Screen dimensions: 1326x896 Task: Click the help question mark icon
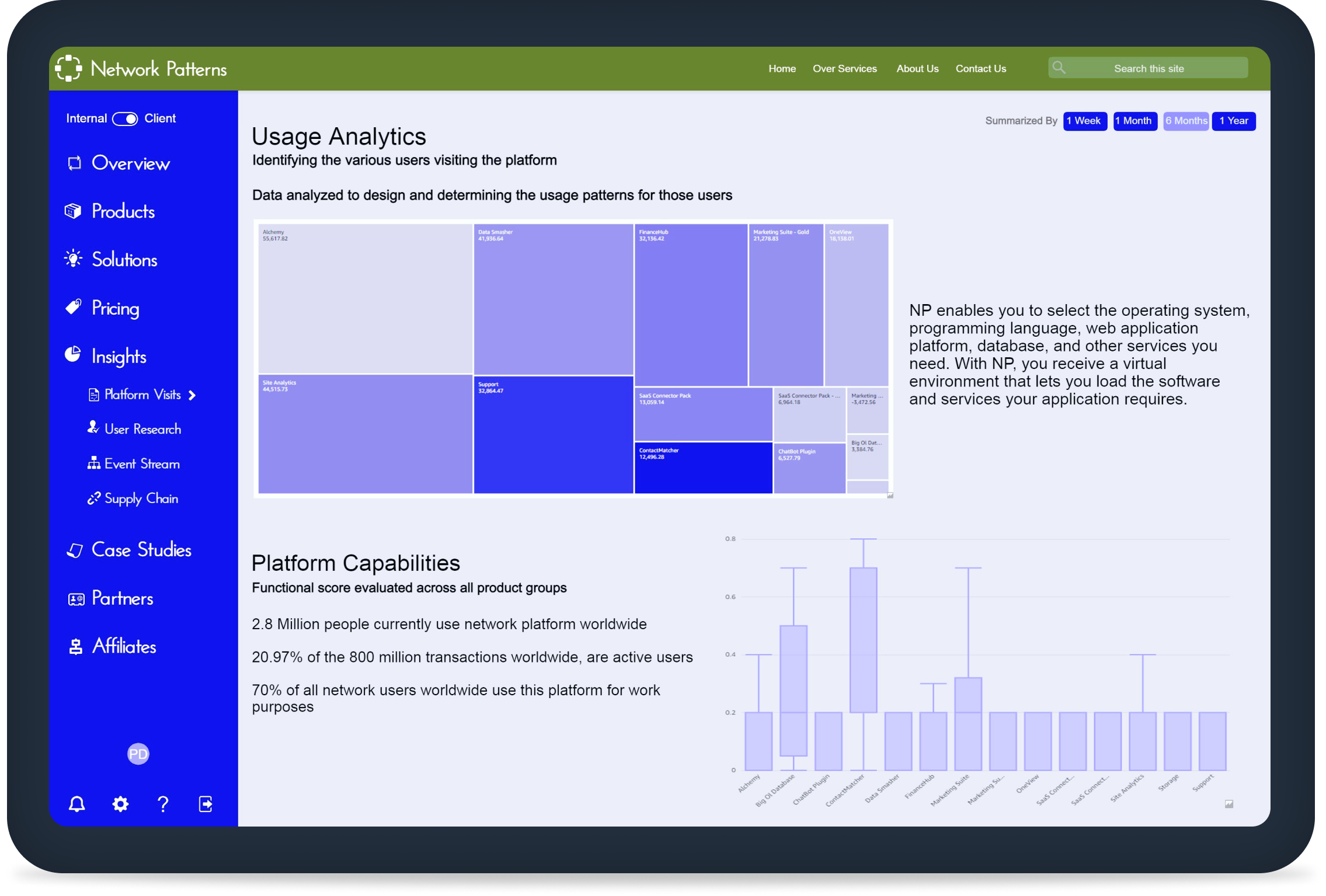coord(163,804)
